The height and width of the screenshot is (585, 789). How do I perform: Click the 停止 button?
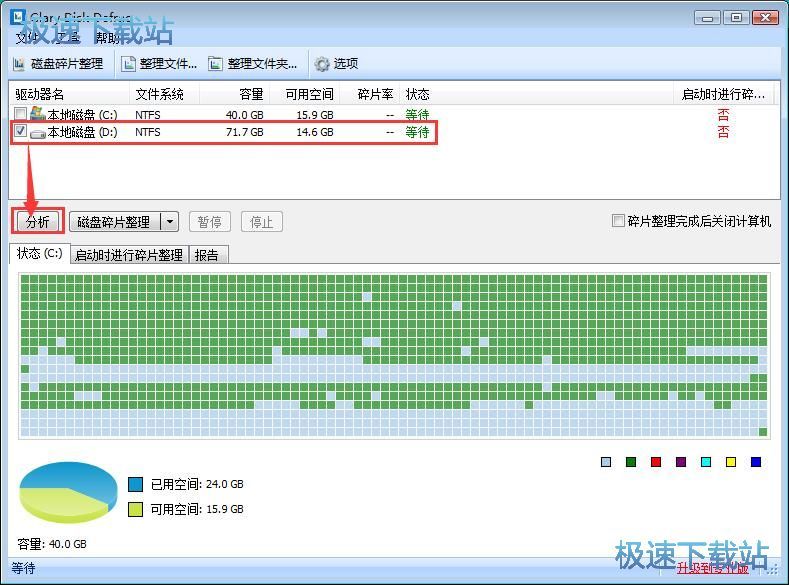pyautogui.click(x=262, y=222)
